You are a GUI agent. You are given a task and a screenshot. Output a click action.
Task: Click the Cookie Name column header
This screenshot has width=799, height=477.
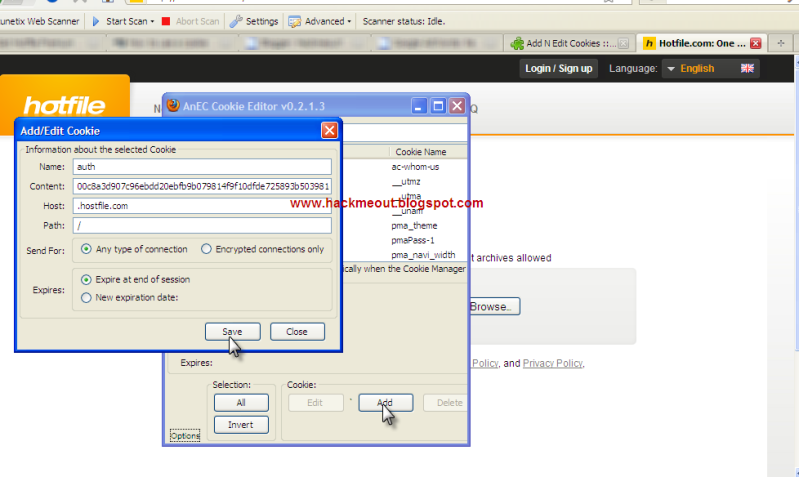tap(421, 152)
